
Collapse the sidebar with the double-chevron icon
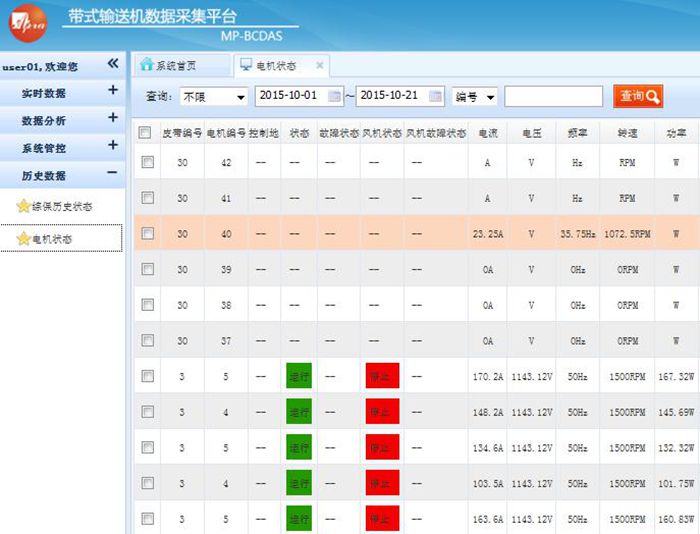[113, 64]
